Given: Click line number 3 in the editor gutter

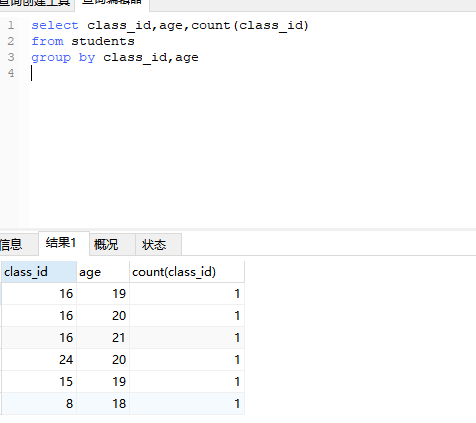Looking at the screenshot, I should point(11,57).
